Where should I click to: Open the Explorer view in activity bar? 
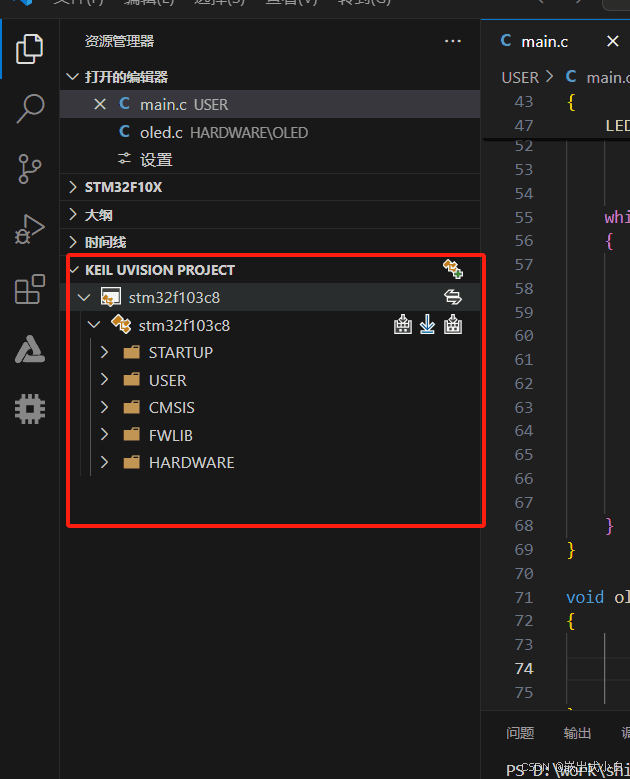point(31,48)
